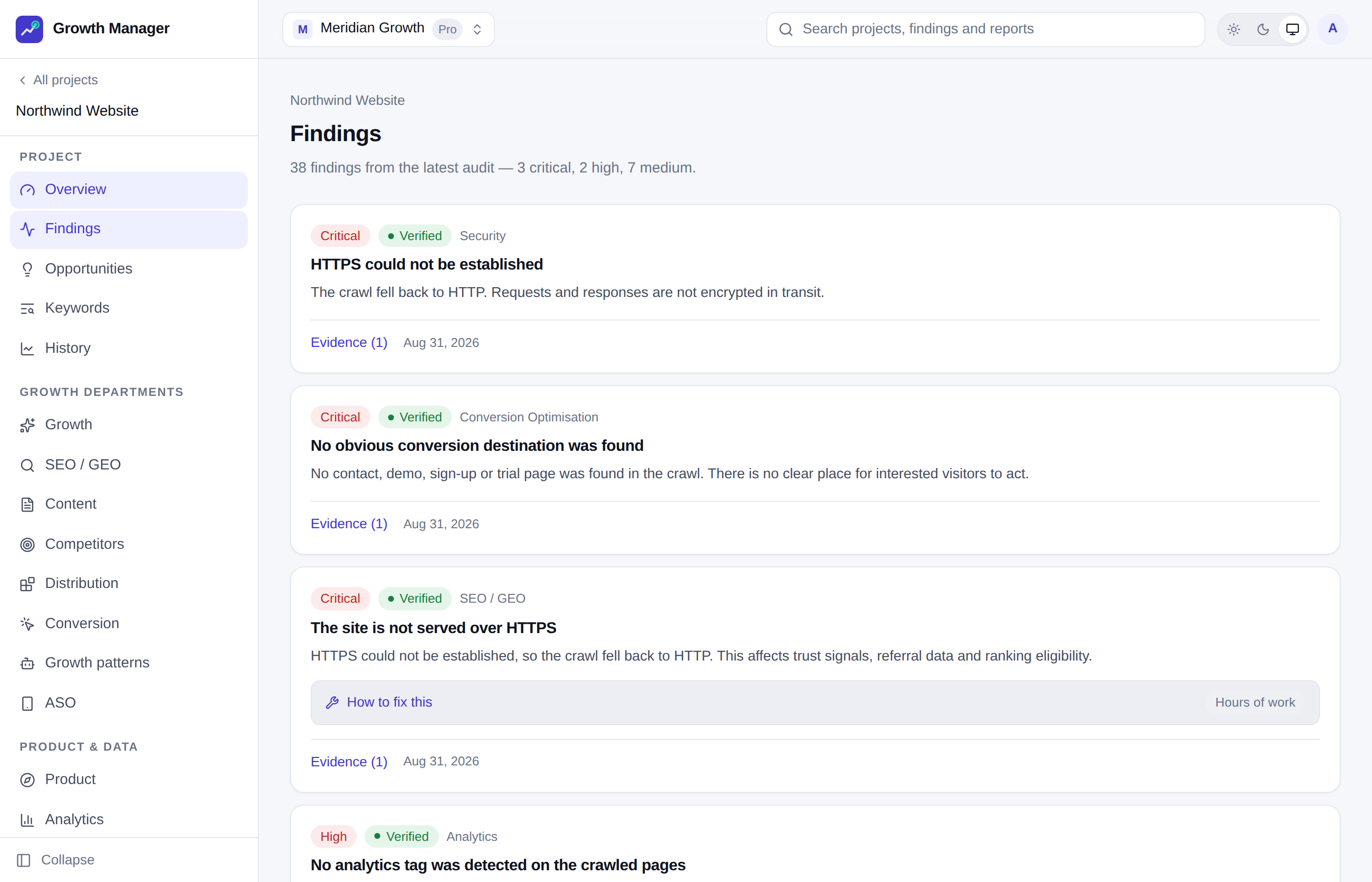Click the Growth patterns robot icon

pos(27,663)
